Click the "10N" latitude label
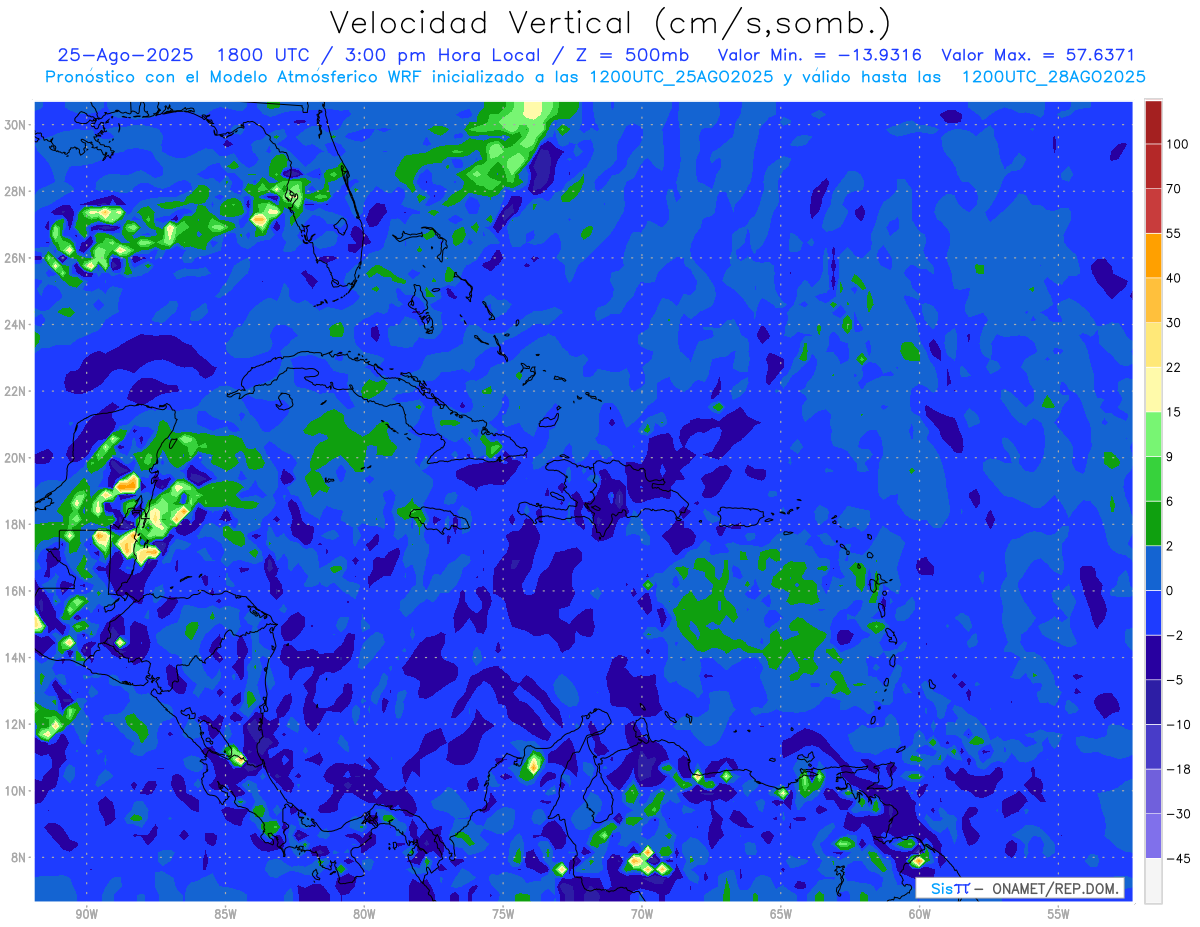1200x927 pixels. (x=17, y=791)
